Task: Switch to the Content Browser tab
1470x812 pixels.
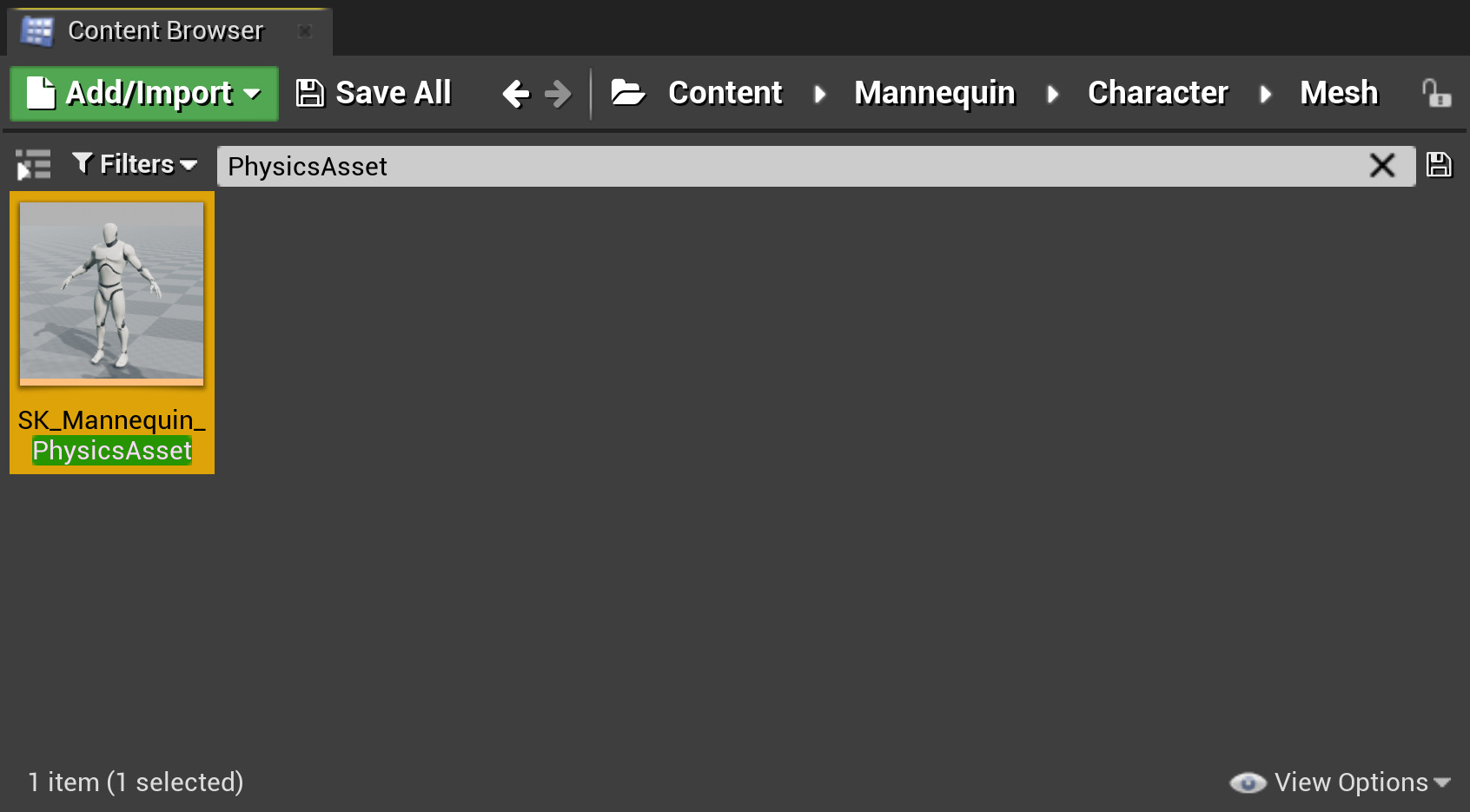Action: (x=165, y=30)
